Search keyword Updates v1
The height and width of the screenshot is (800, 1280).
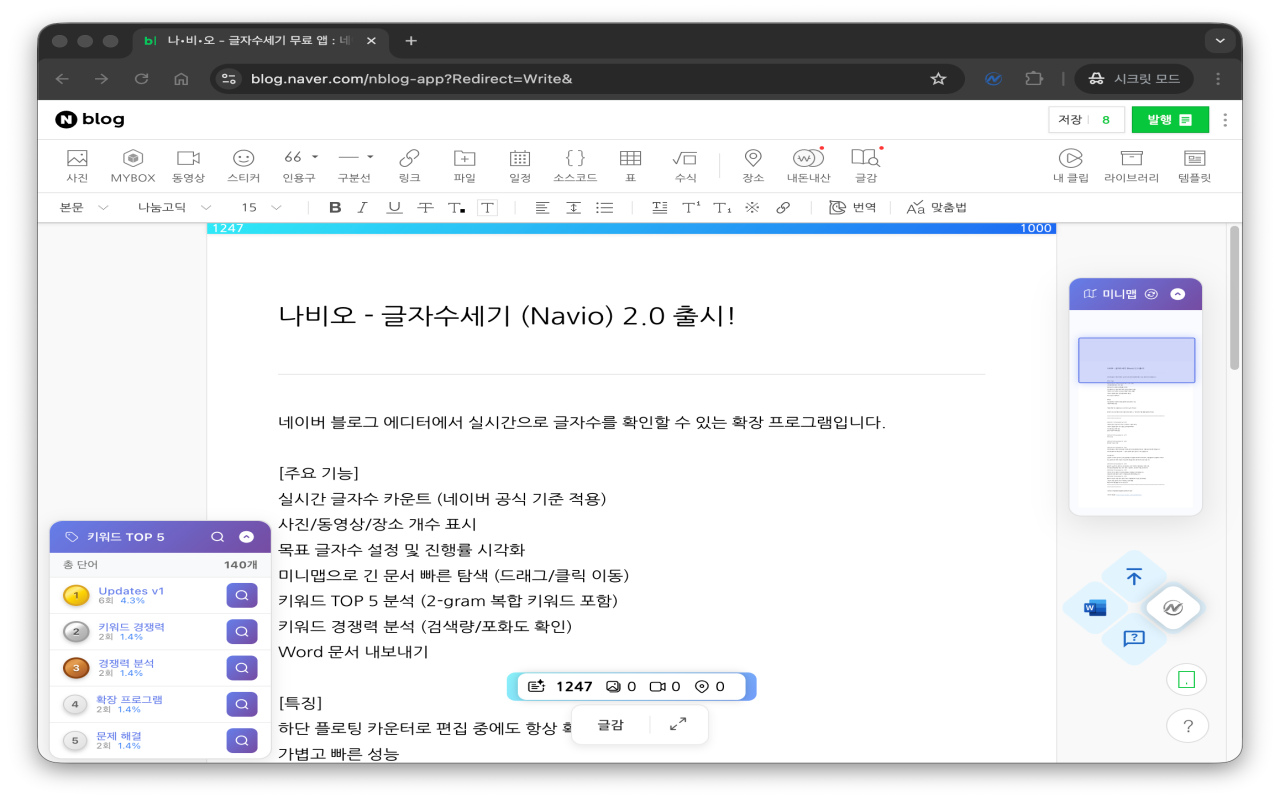[242, 596]
